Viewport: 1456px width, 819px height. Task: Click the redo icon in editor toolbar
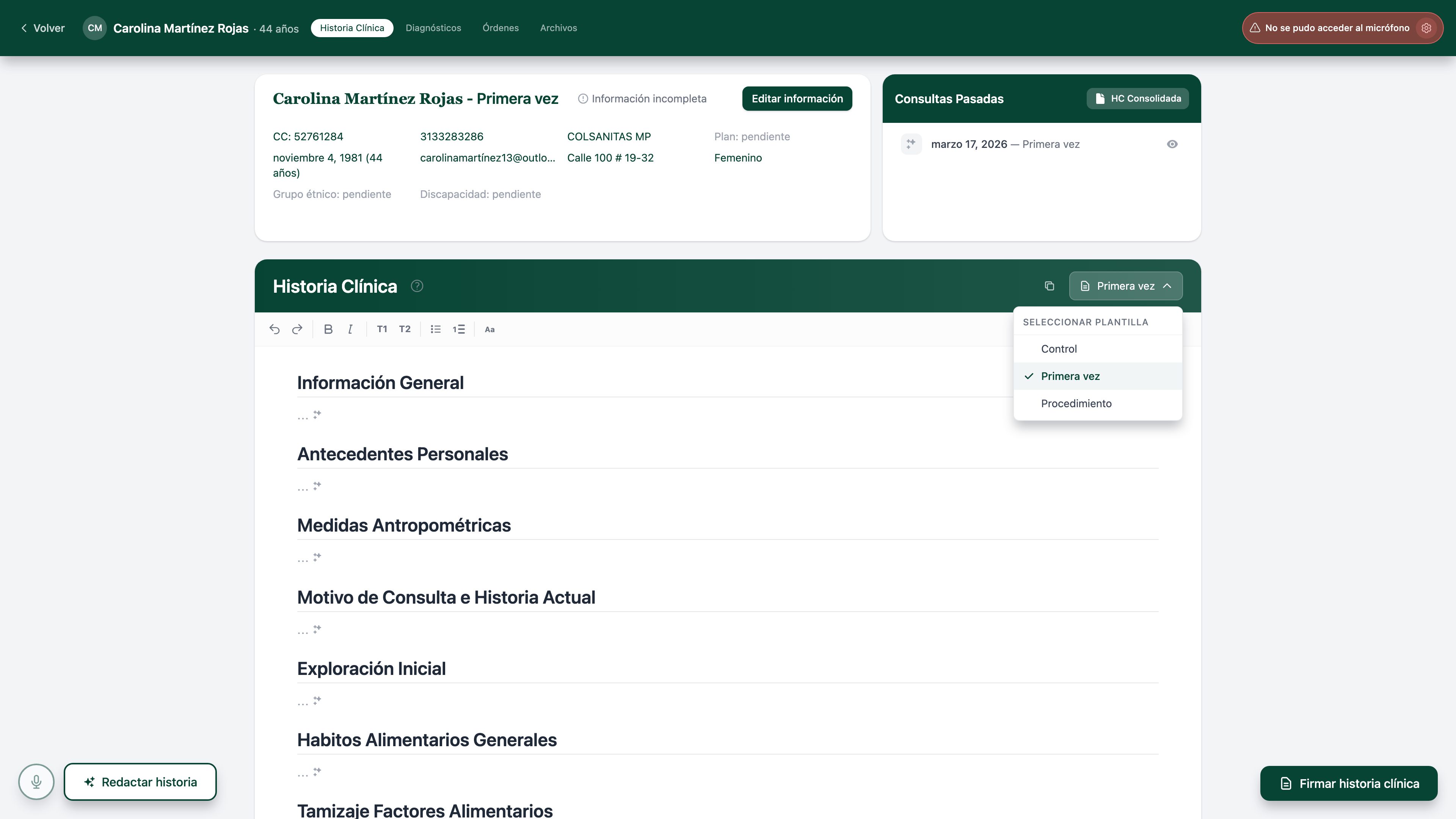point(297,329)
